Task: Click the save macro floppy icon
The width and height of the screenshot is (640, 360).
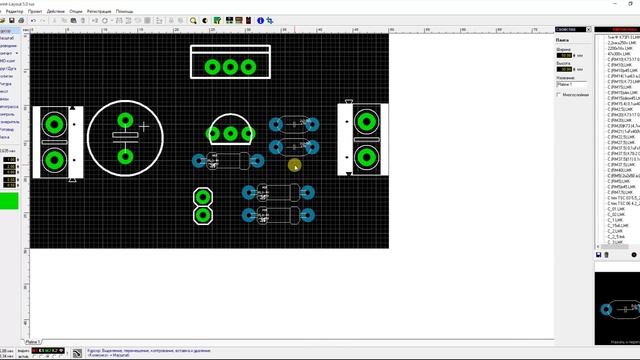Action: click(x=598, y=255)
